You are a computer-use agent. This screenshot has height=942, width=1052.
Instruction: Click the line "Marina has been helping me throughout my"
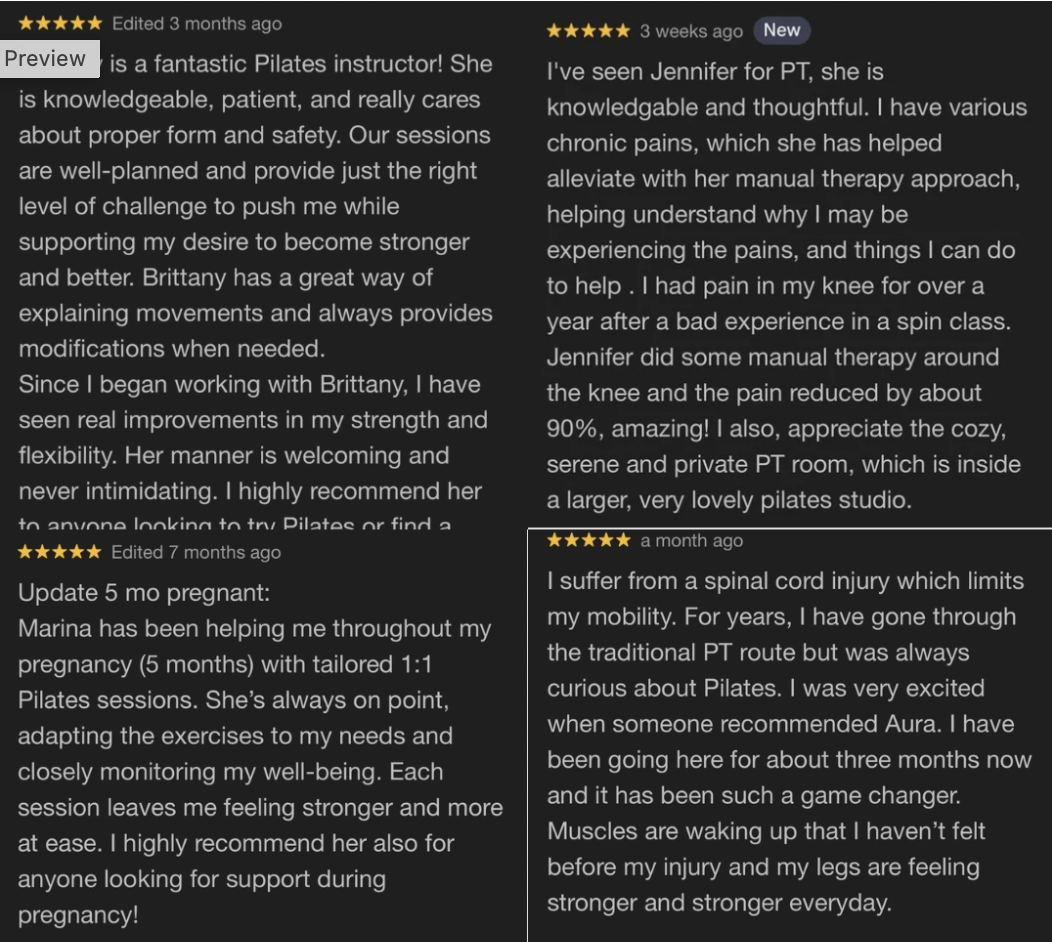(x=255, y=628)
